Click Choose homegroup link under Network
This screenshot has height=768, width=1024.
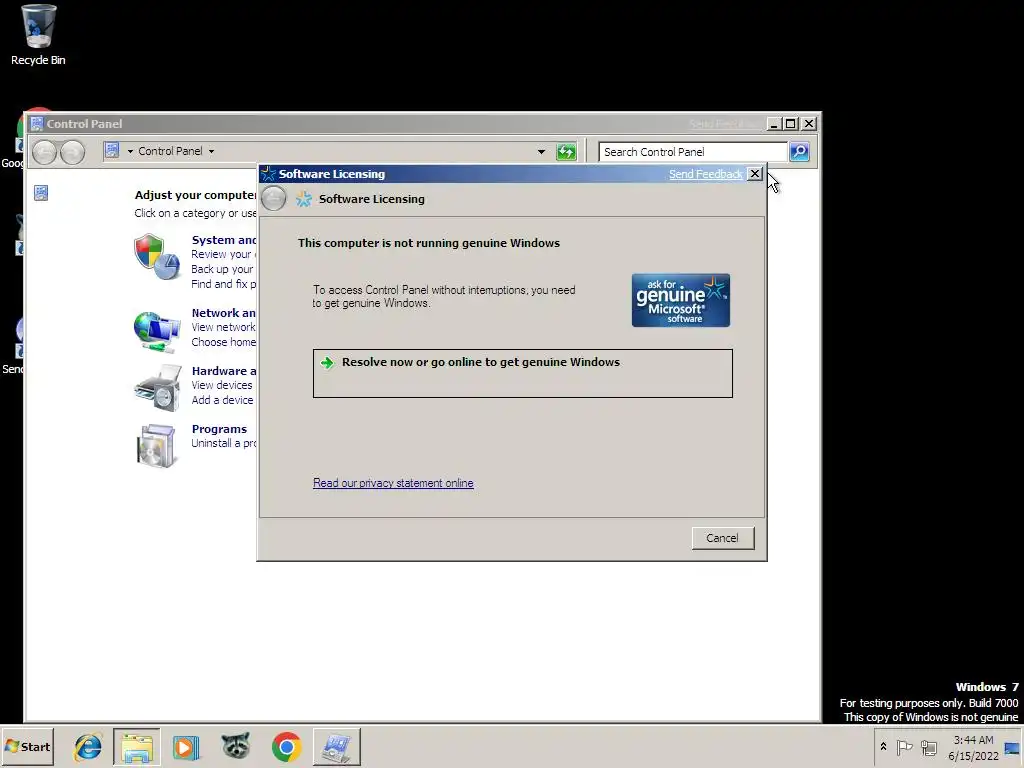click(223, 342)
